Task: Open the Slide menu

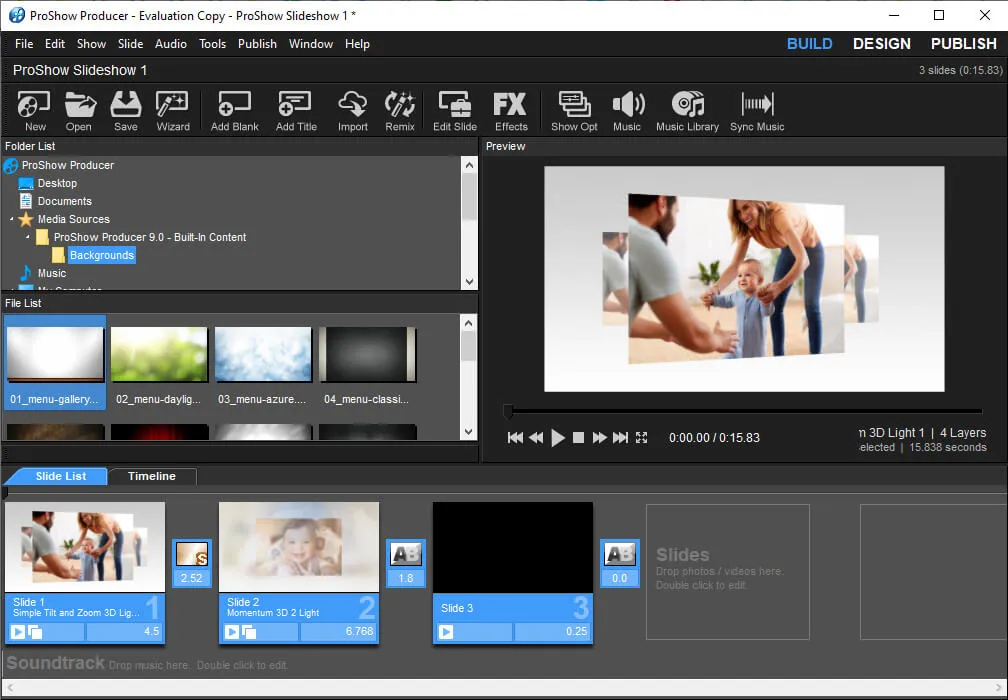Action: [x=130, y=44]
